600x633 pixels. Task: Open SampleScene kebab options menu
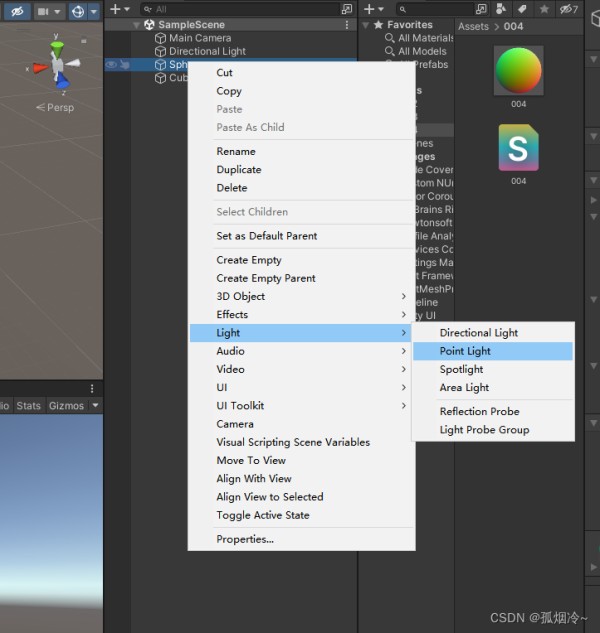347,25
